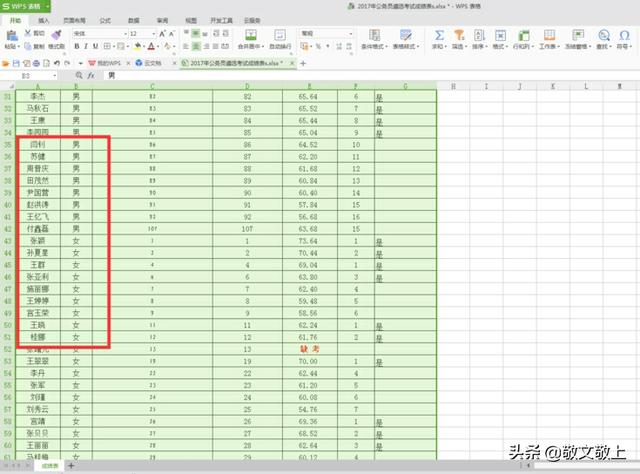This screenshot has width=640, height=474.
Task: Switch to the View (视图) ribbon tab
Action: point(191,20)
